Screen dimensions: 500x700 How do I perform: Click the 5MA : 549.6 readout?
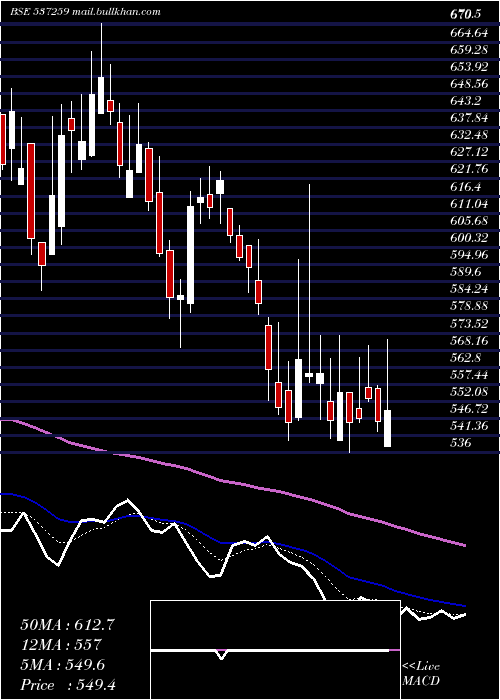[62, 665]
